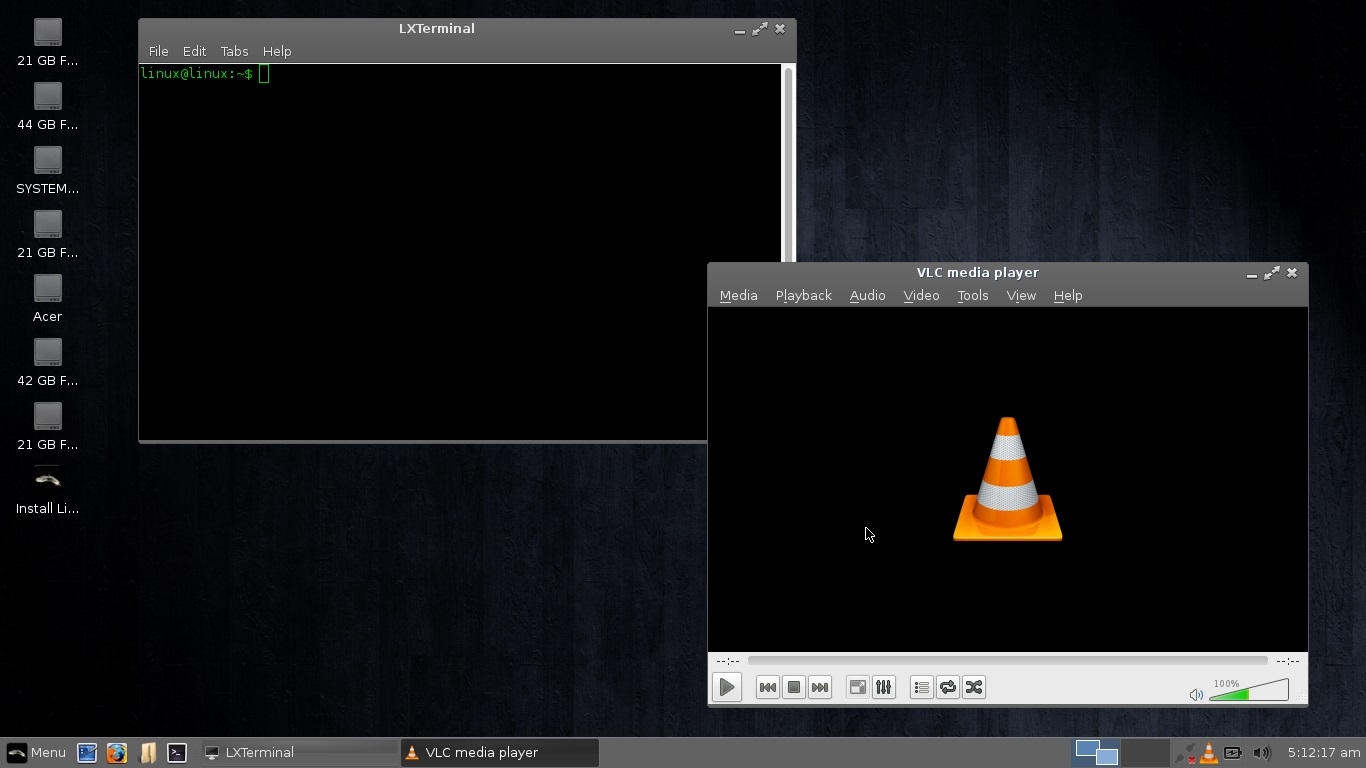Open LXTerminal File menu

[158, 51]
